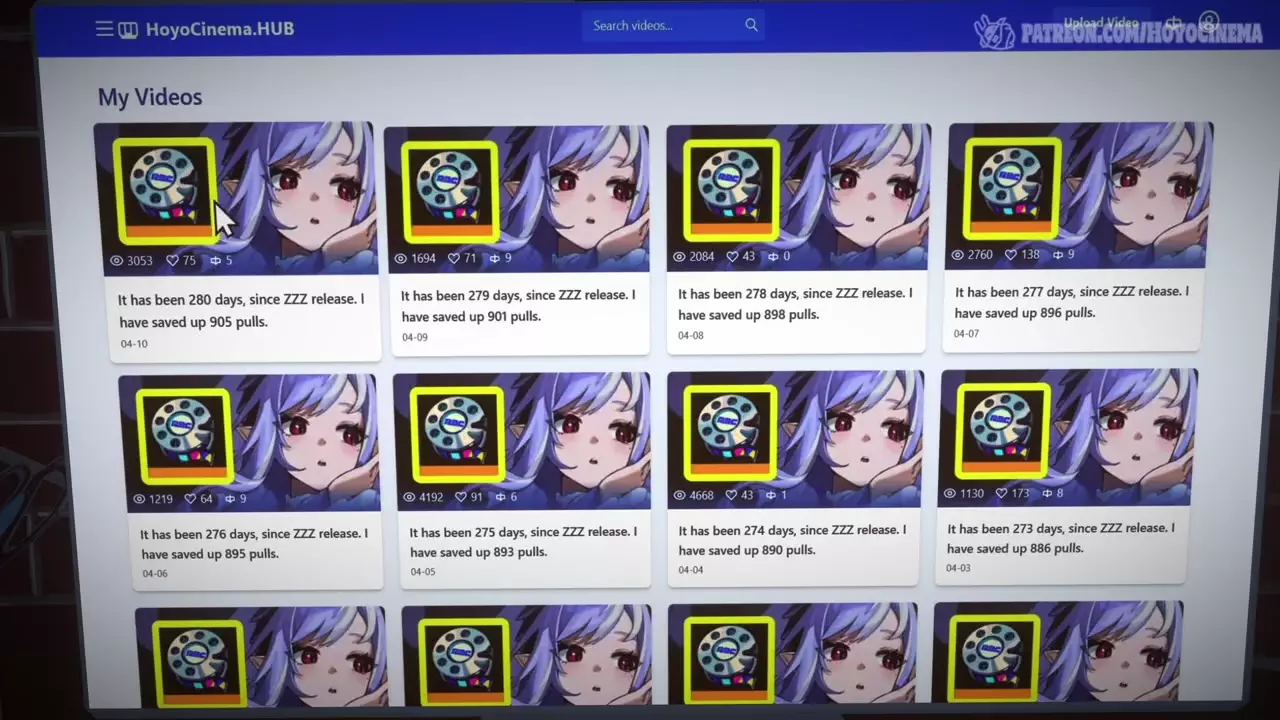Click the Upload Video button
1280x720 pixels.
(x=1100, y=23)
